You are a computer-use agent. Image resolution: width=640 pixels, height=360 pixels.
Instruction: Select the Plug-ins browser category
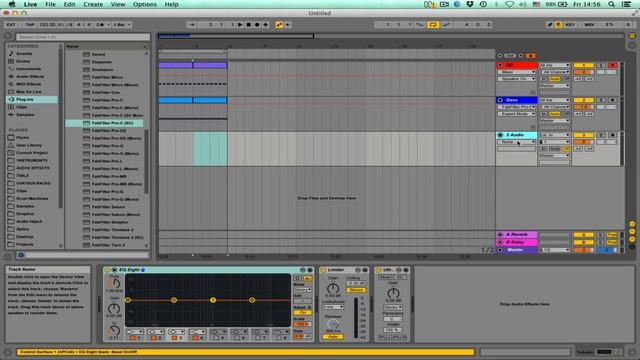tap(25, 99)
